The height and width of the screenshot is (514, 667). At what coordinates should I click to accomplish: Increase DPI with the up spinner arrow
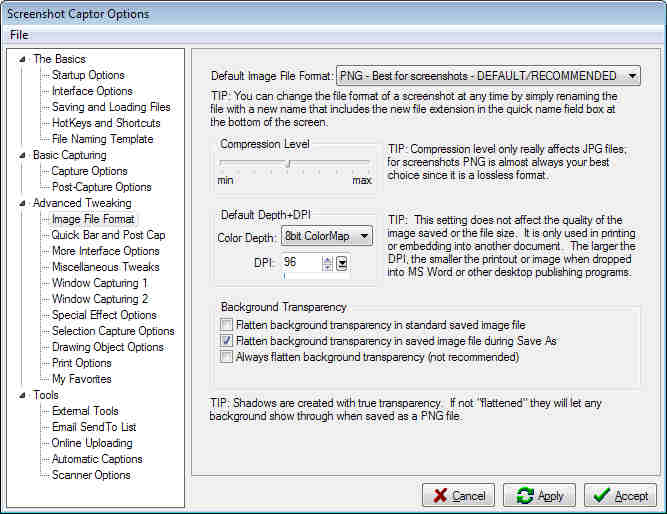pos(327,258)
